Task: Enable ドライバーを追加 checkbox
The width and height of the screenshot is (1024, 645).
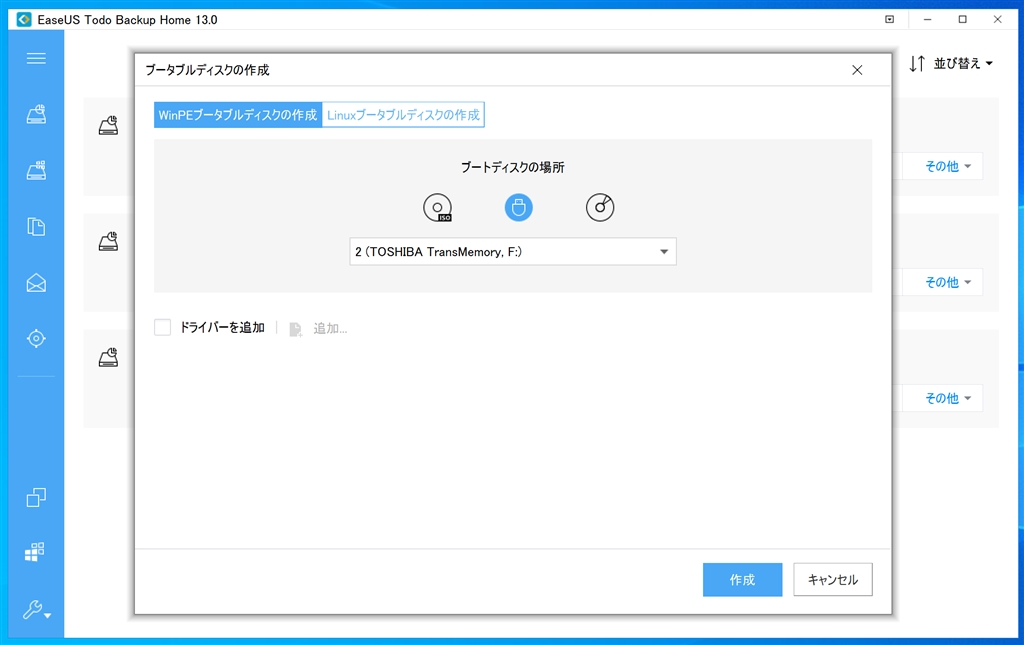Action: [x=162, y=327]
